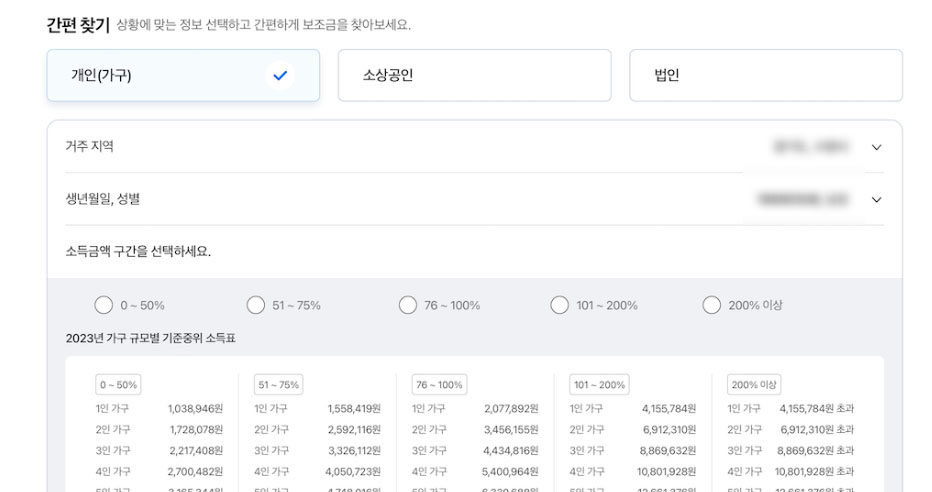932x492 pixels.
Task: Click the value 2,217,408원
Action: click(x=196, y=450)
